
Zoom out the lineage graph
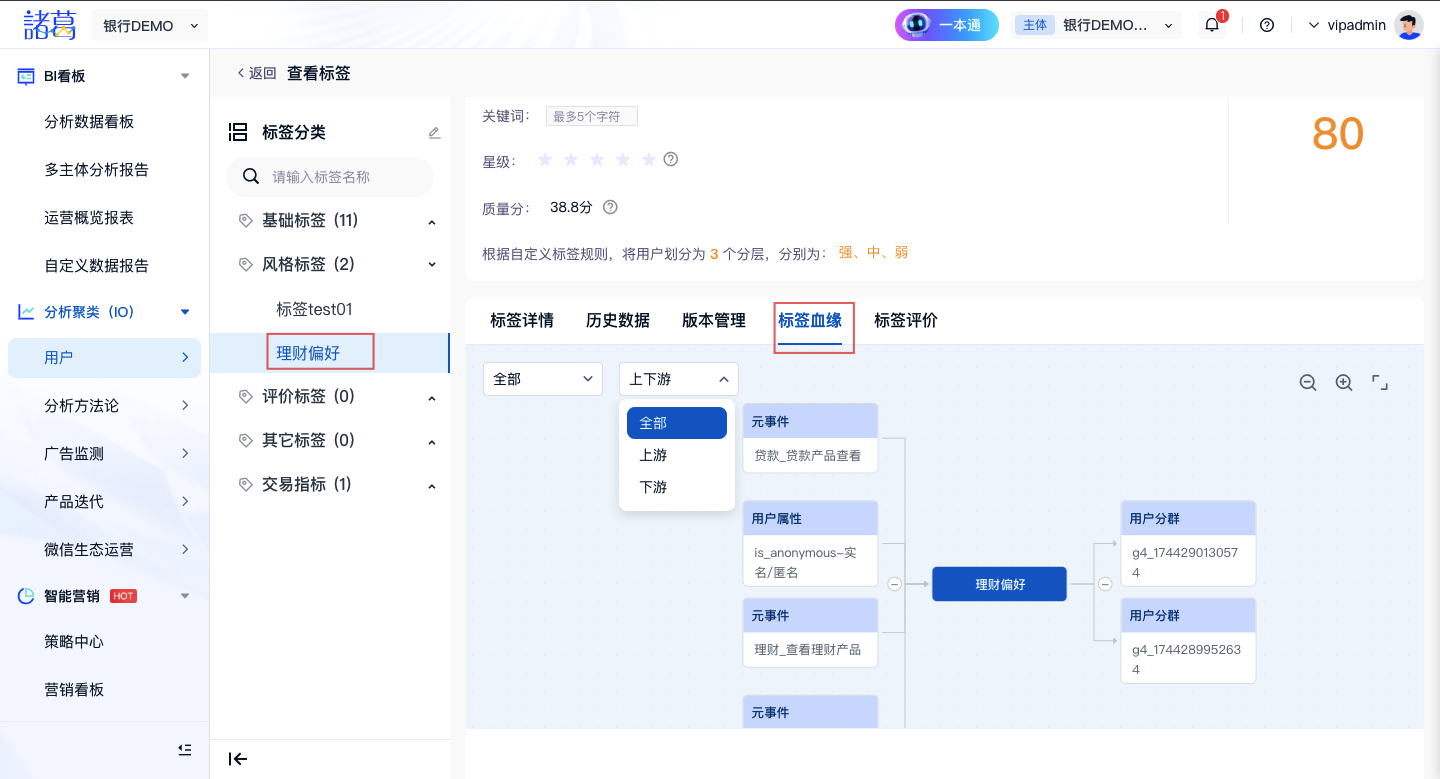click(1307, 383)
